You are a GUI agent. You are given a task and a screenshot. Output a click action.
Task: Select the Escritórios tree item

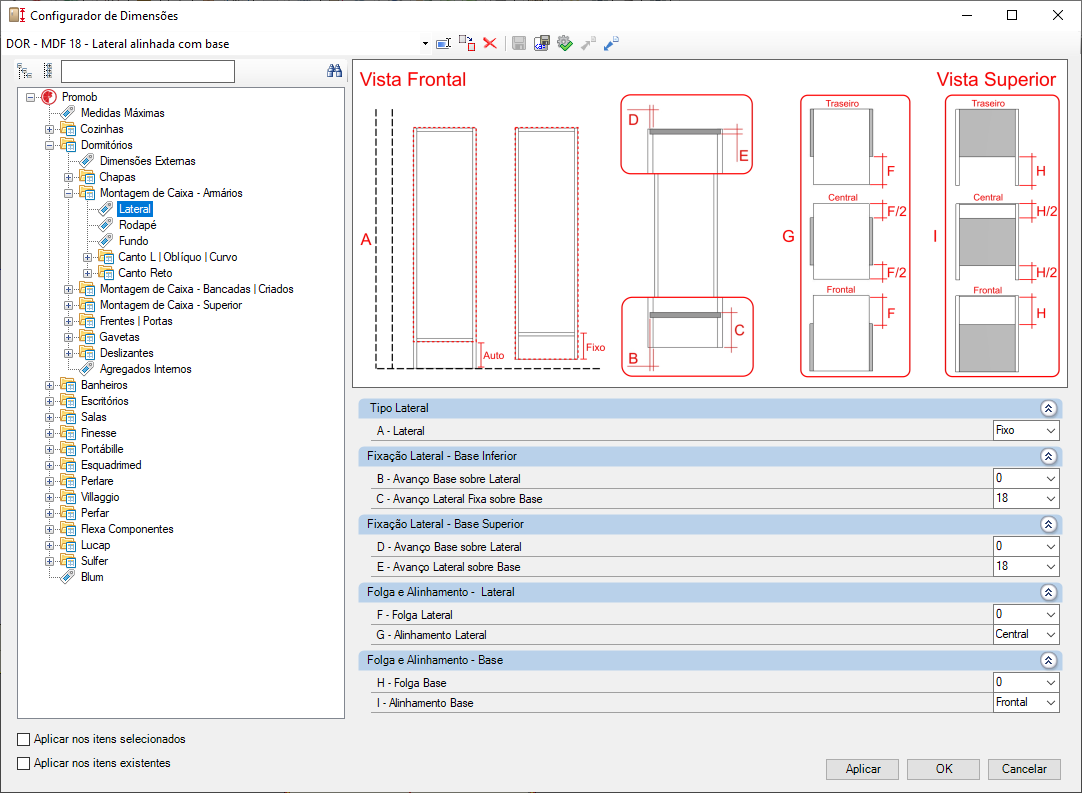(x=104, y=401)
